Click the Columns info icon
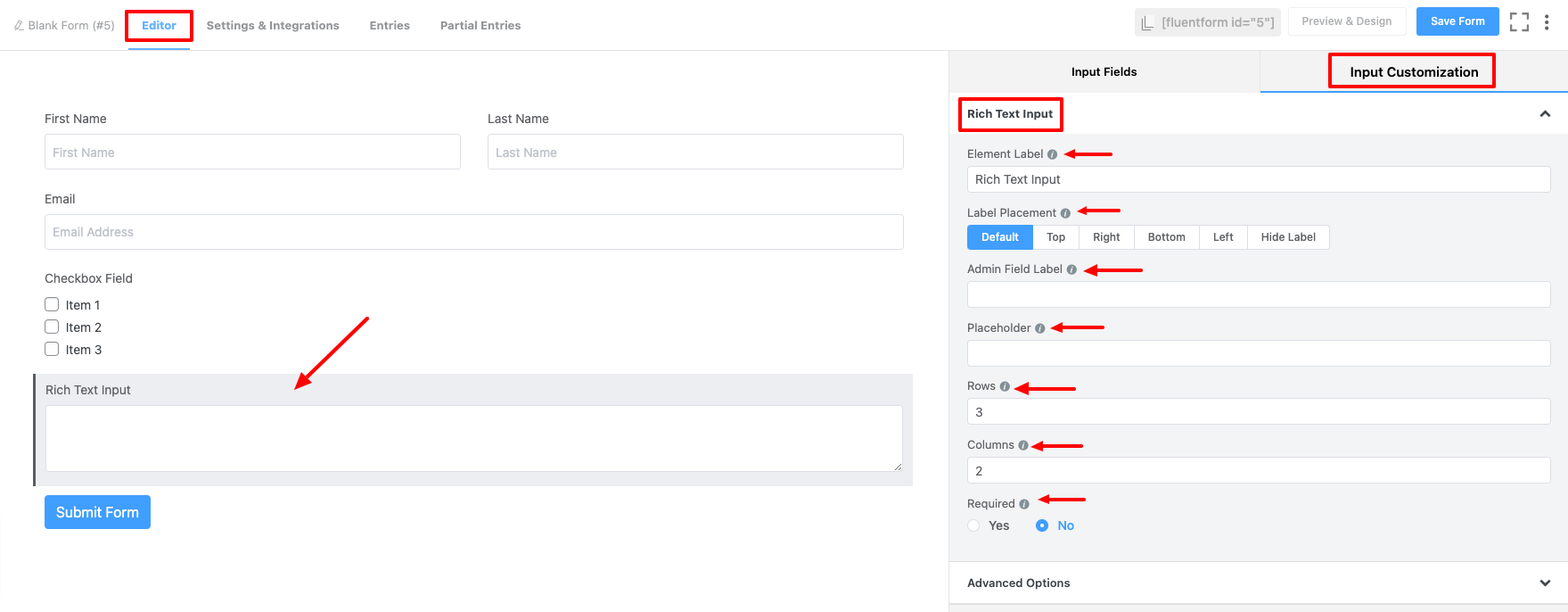The height and width of the screenshot is (612, 1568). pyautogui.click(x=1023, y=445)
